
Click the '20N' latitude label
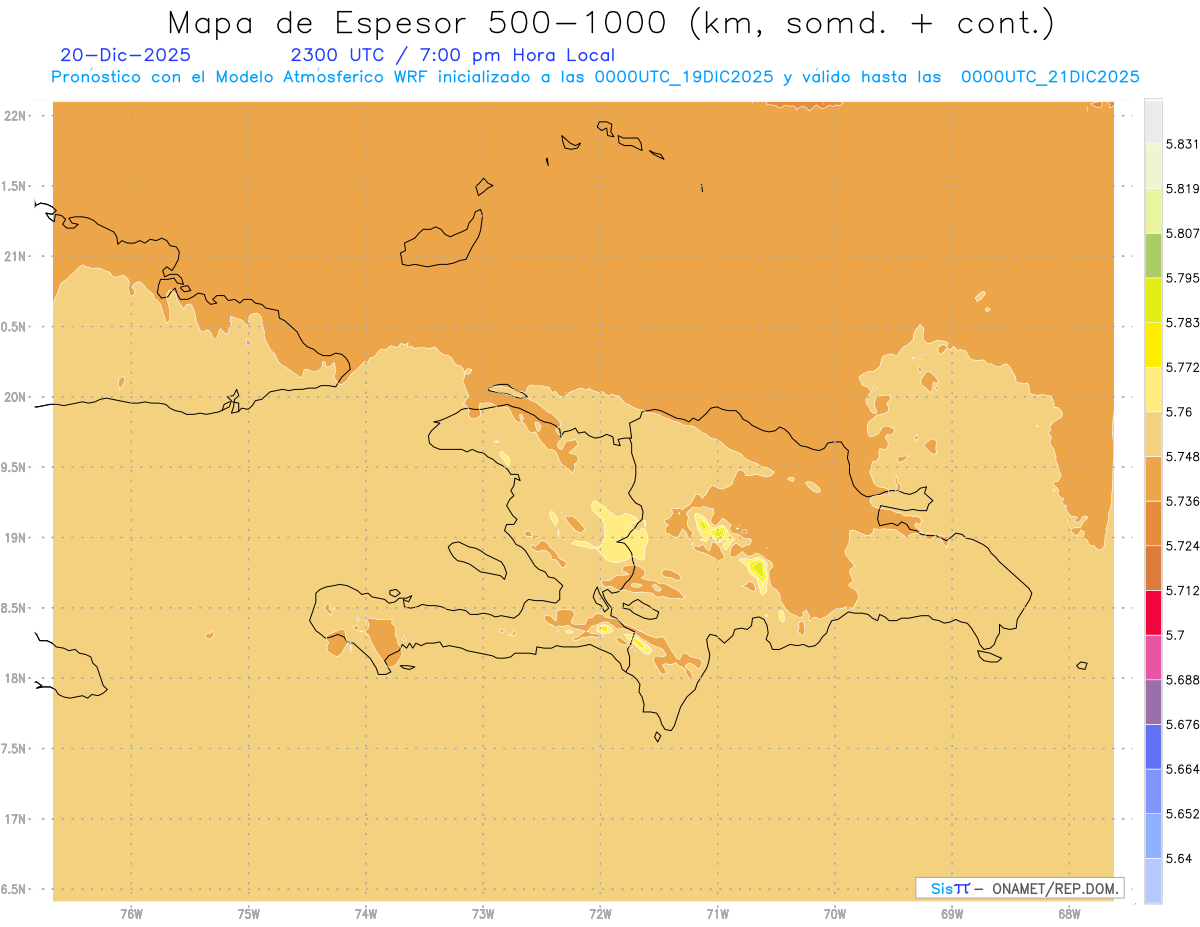(17, 397)
